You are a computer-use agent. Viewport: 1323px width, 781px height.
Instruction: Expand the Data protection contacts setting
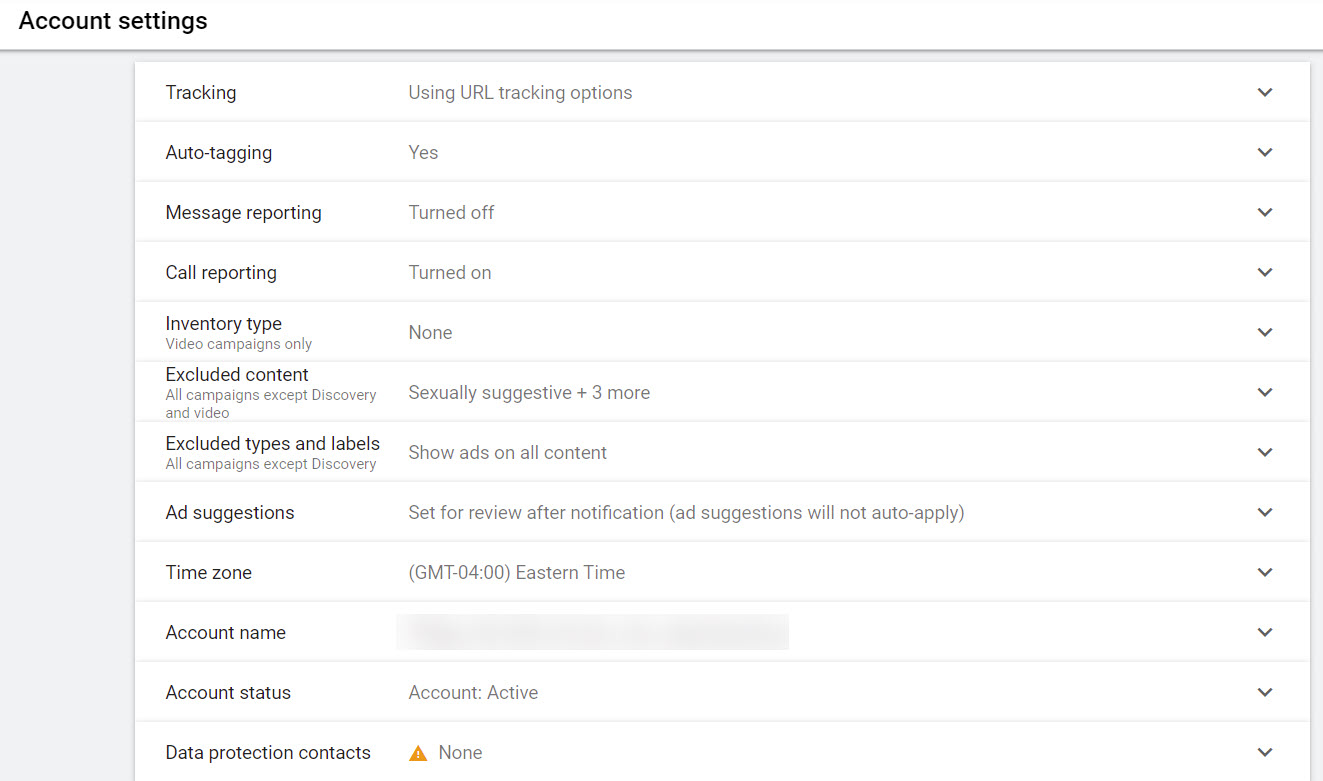pyautogui.click(x=1264, y=752)
